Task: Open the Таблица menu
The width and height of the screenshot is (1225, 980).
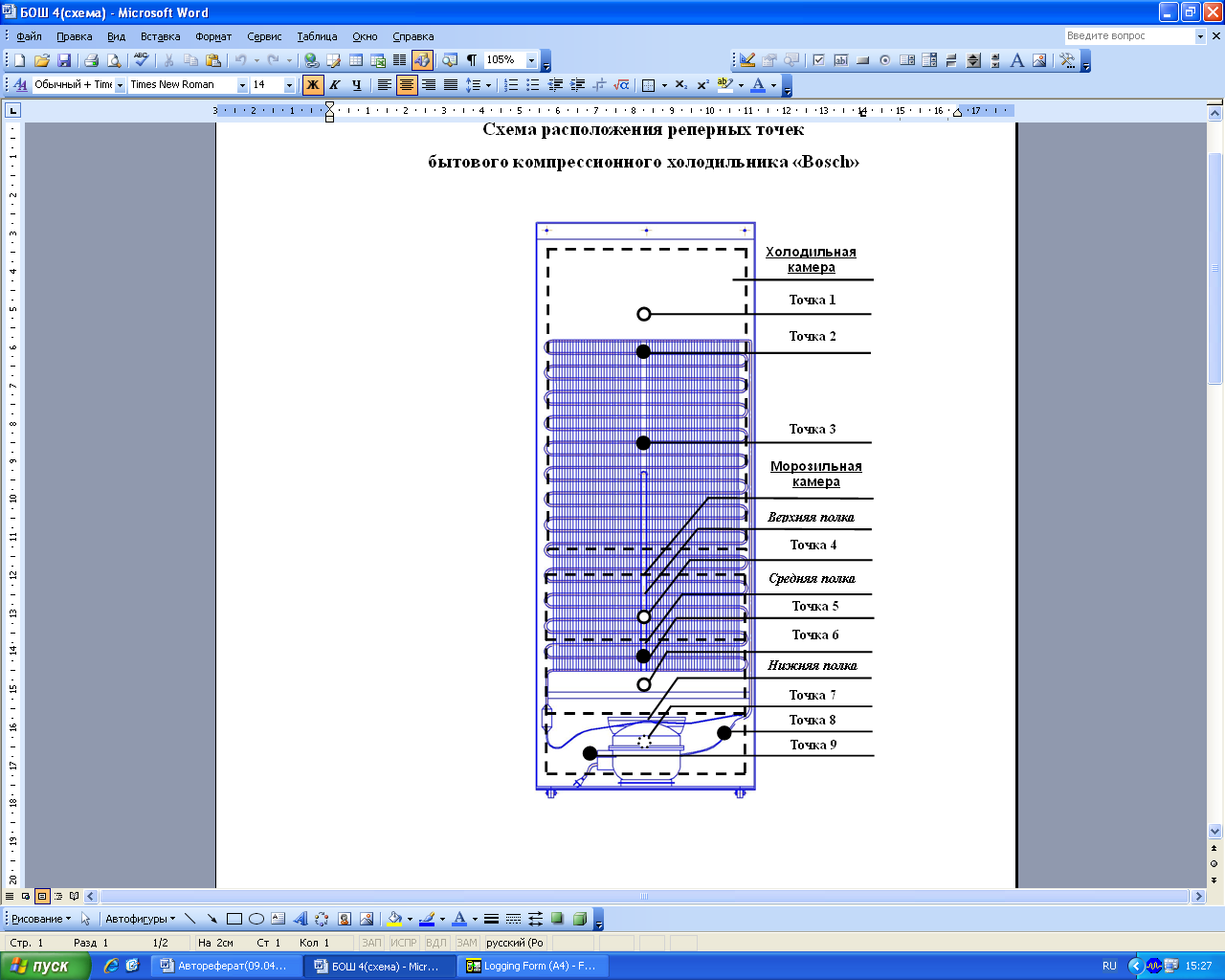Action: coord(317,36)
